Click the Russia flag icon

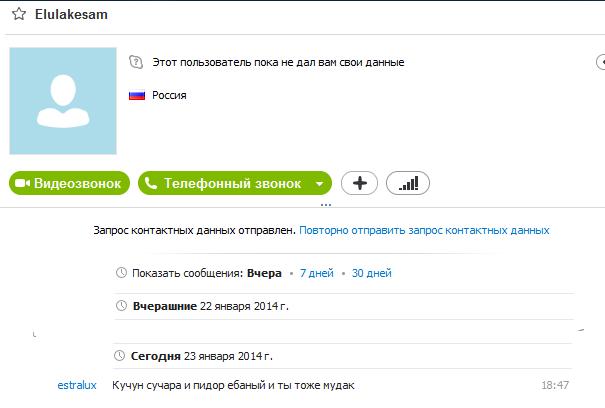[x=137, y=95]
